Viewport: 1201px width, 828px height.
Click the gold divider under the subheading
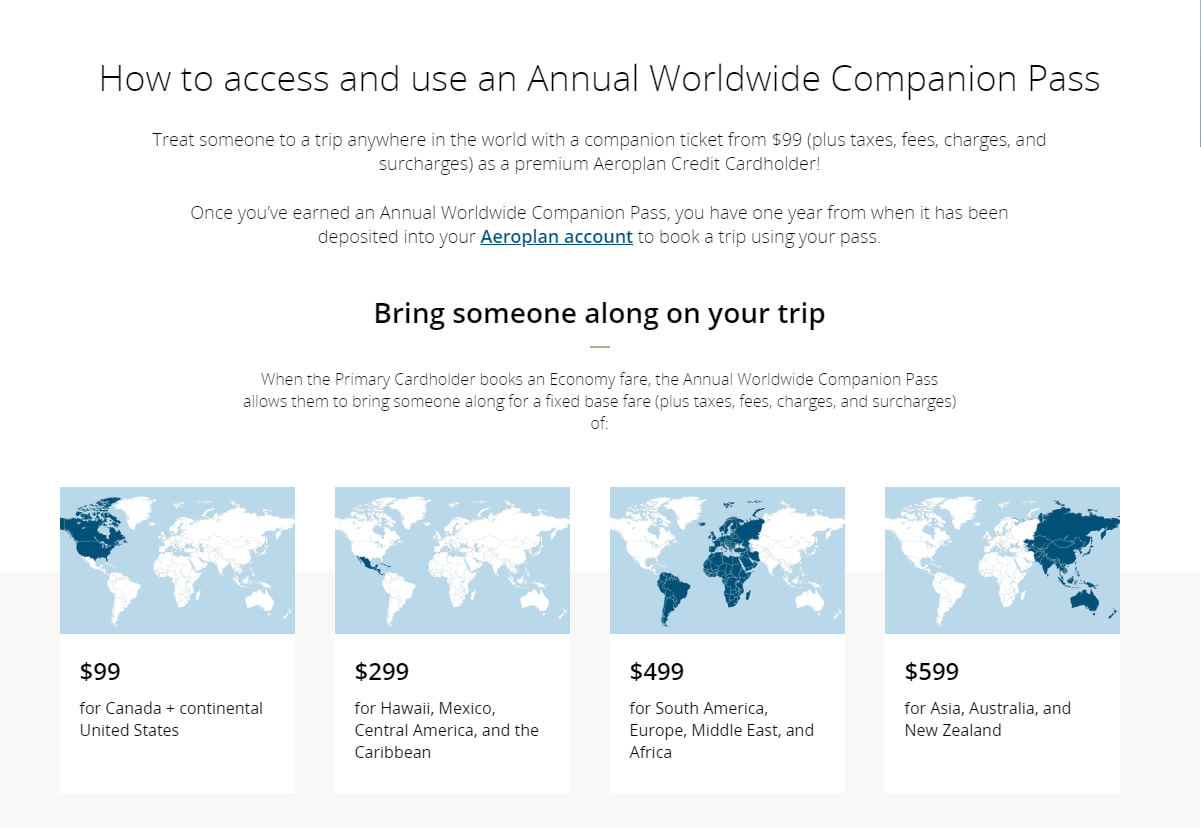click(x=599, y=347)
